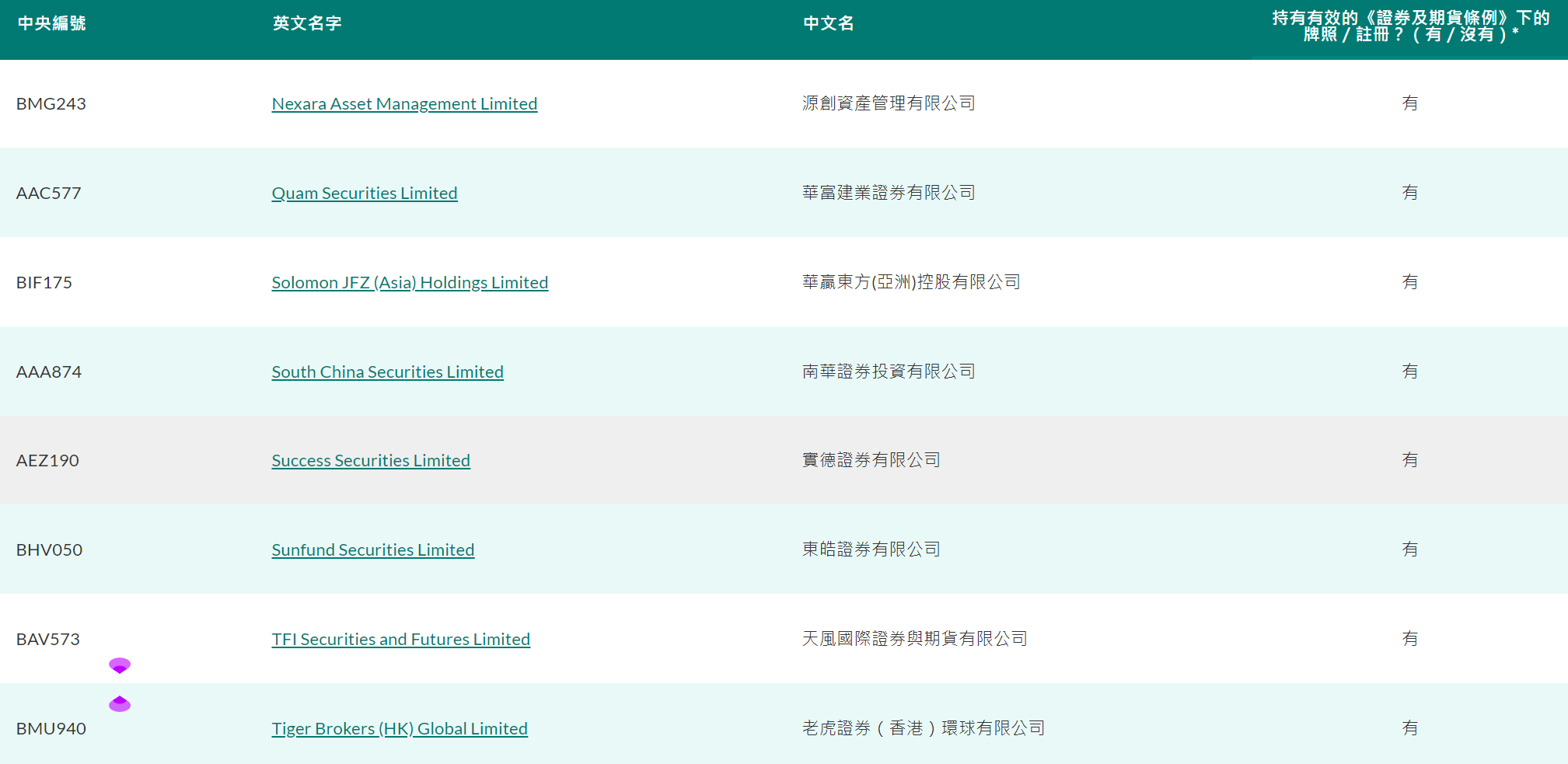Screen dimensions: 1568x764
Task: Select the central number BMU940
Action: (x=51, y=728)
